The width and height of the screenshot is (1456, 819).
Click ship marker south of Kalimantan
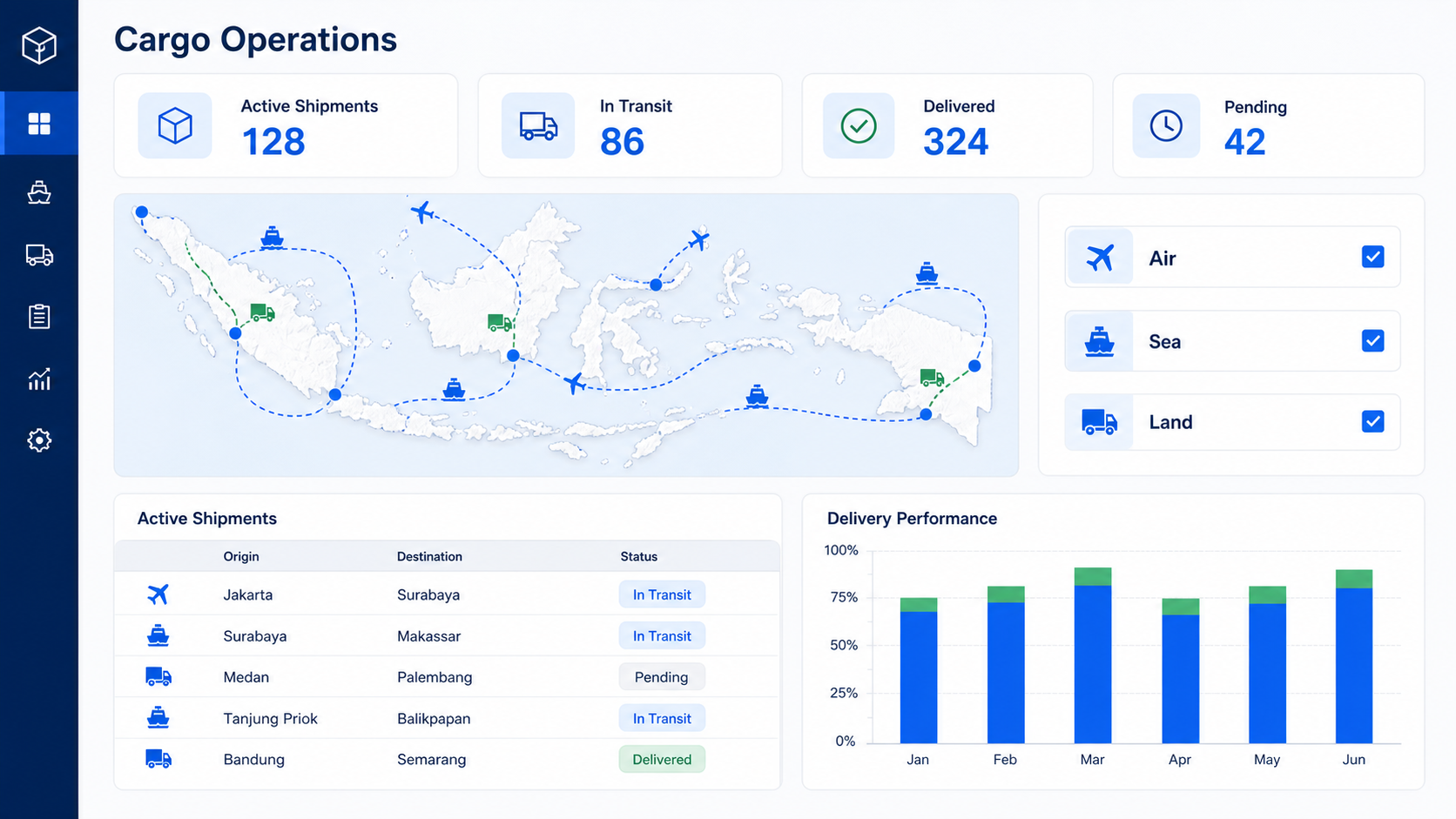(x=454, y=389)
